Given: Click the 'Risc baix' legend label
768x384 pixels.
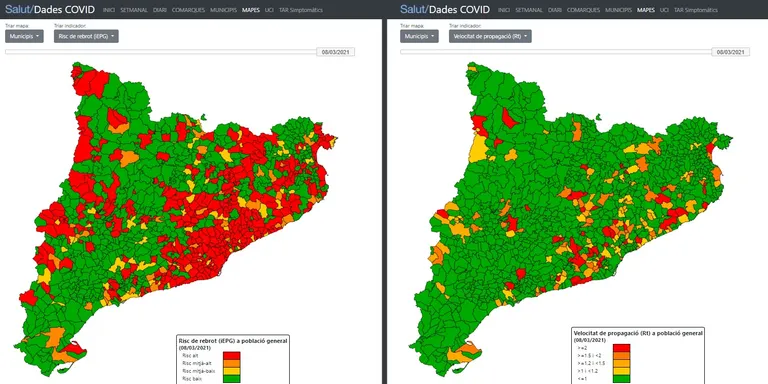Looking at the screenshot, I should (x=191, y=379).
